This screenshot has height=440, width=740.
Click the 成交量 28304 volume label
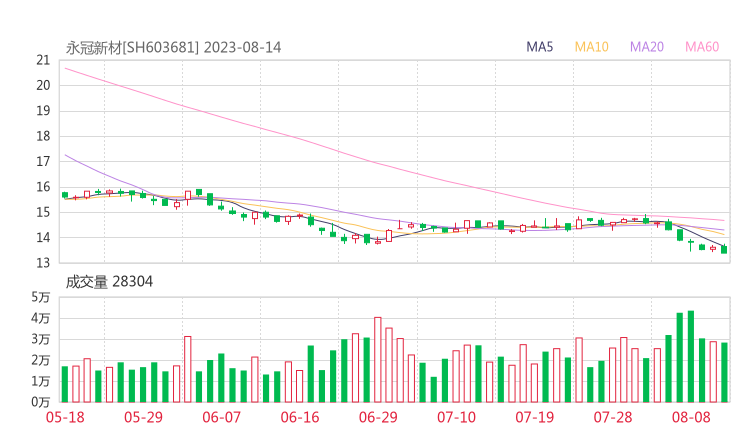109,282
